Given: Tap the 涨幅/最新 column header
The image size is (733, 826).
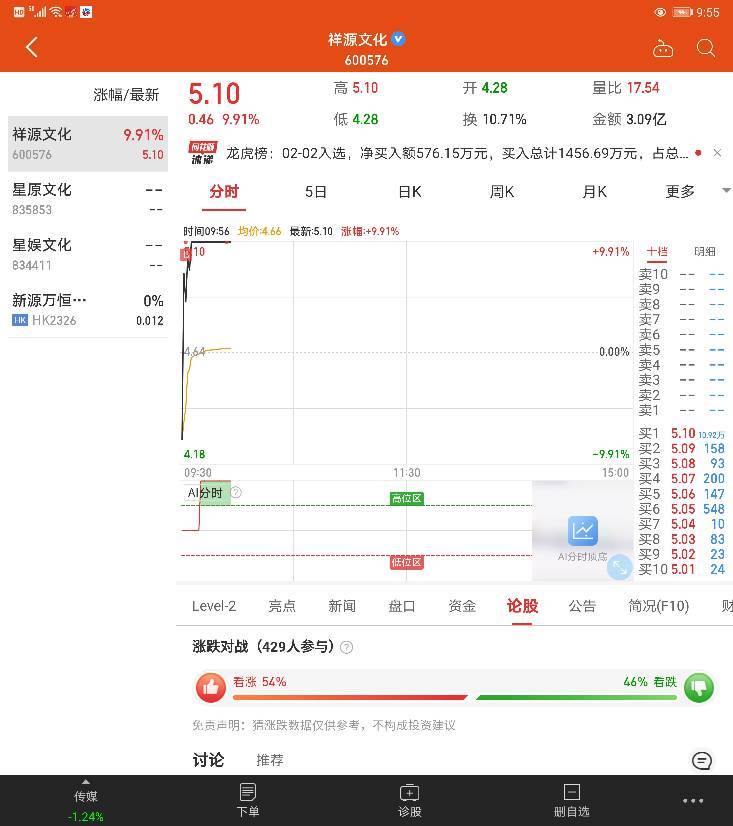Looking at the screenshot, I should (126, 95).
